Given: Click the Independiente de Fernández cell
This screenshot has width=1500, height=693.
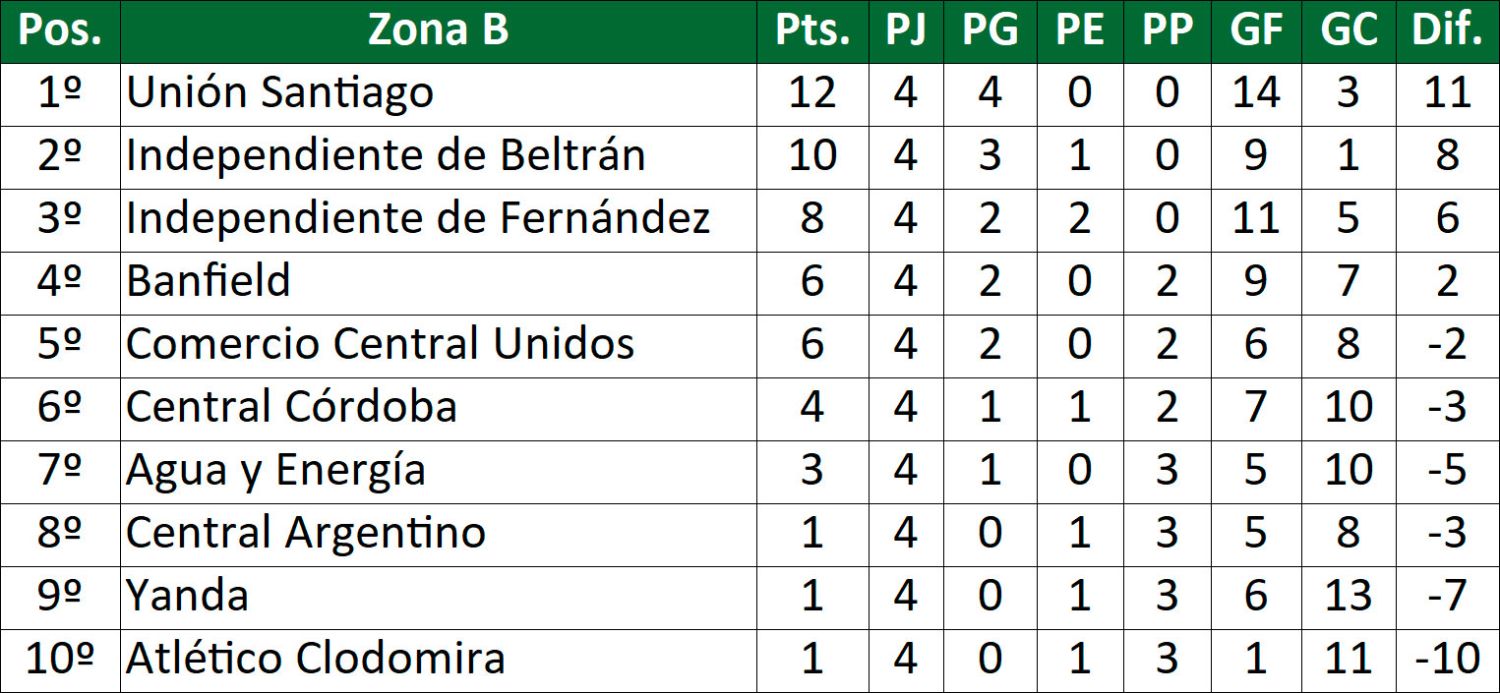Looking at the screenshot, I should point(418,220).
